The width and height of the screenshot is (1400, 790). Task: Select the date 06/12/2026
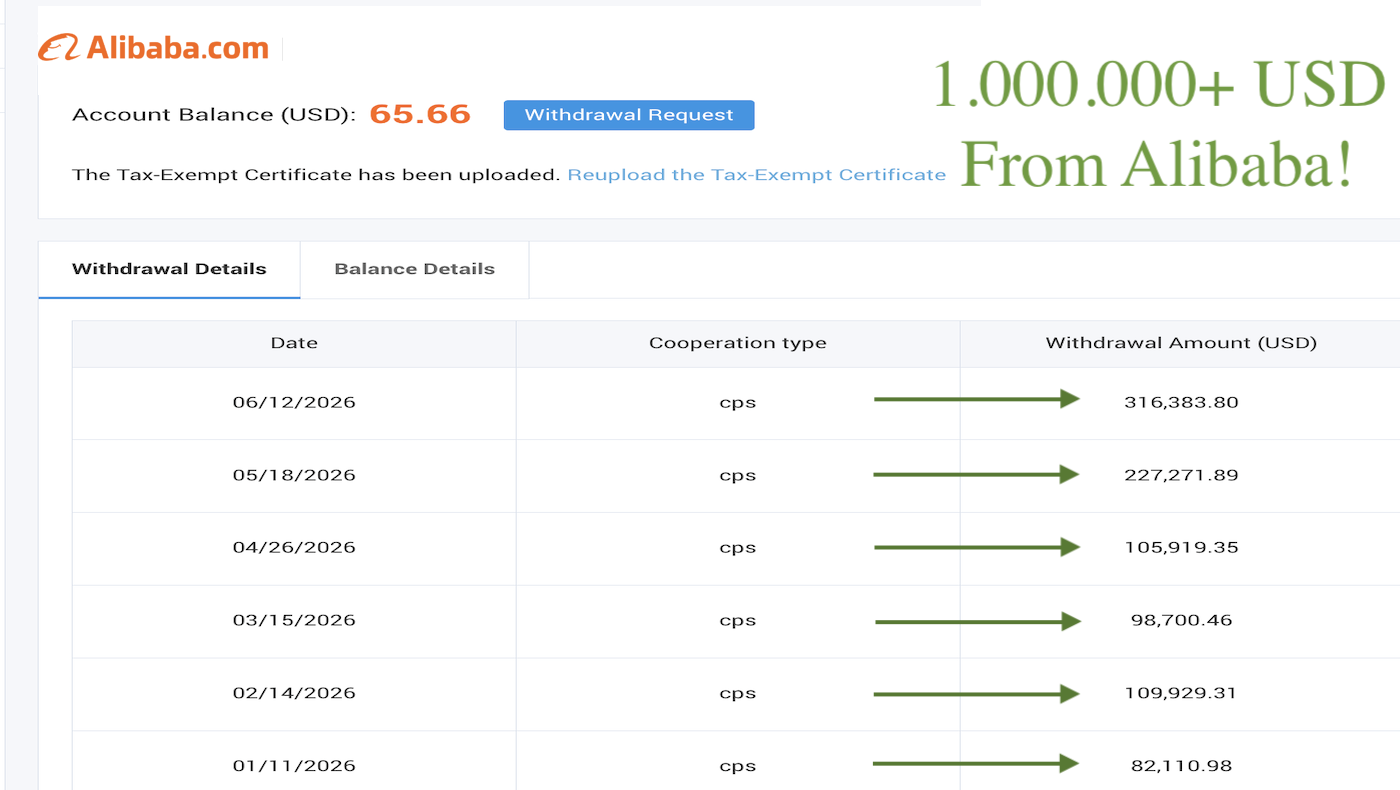click(294, 403)
